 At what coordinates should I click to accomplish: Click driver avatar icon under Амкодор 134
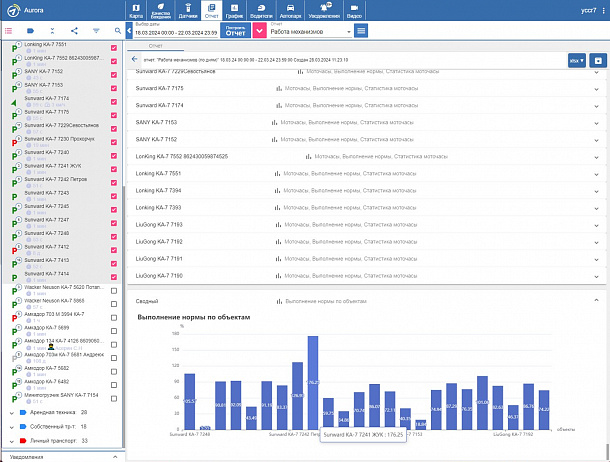pyautogui.click(x=51, y=347)
